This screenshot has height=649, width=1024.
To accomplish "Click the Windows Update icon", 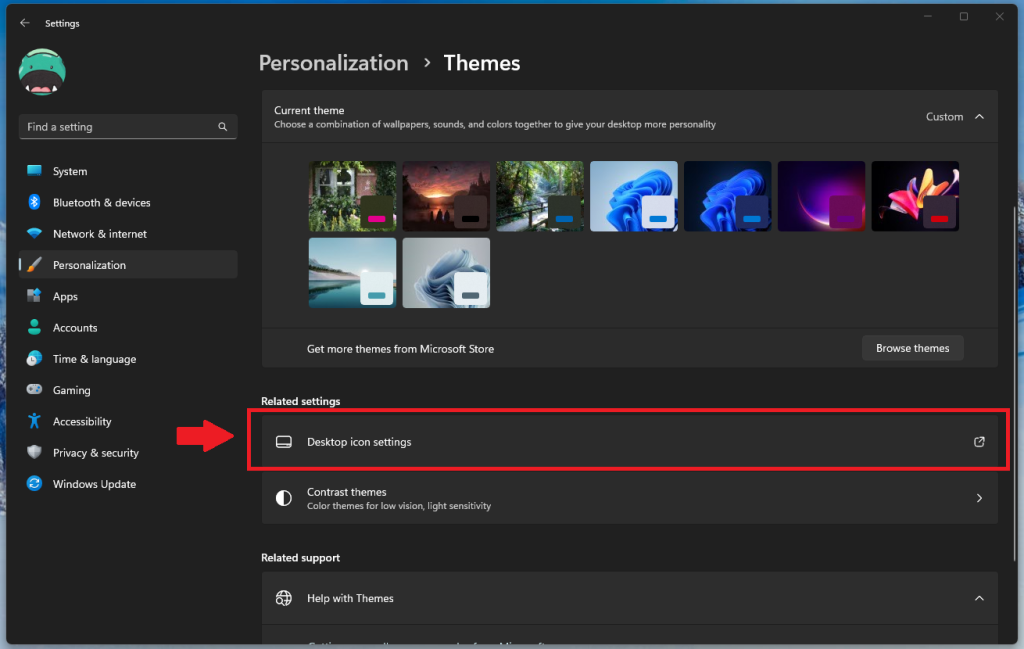I will coord(35,484).
